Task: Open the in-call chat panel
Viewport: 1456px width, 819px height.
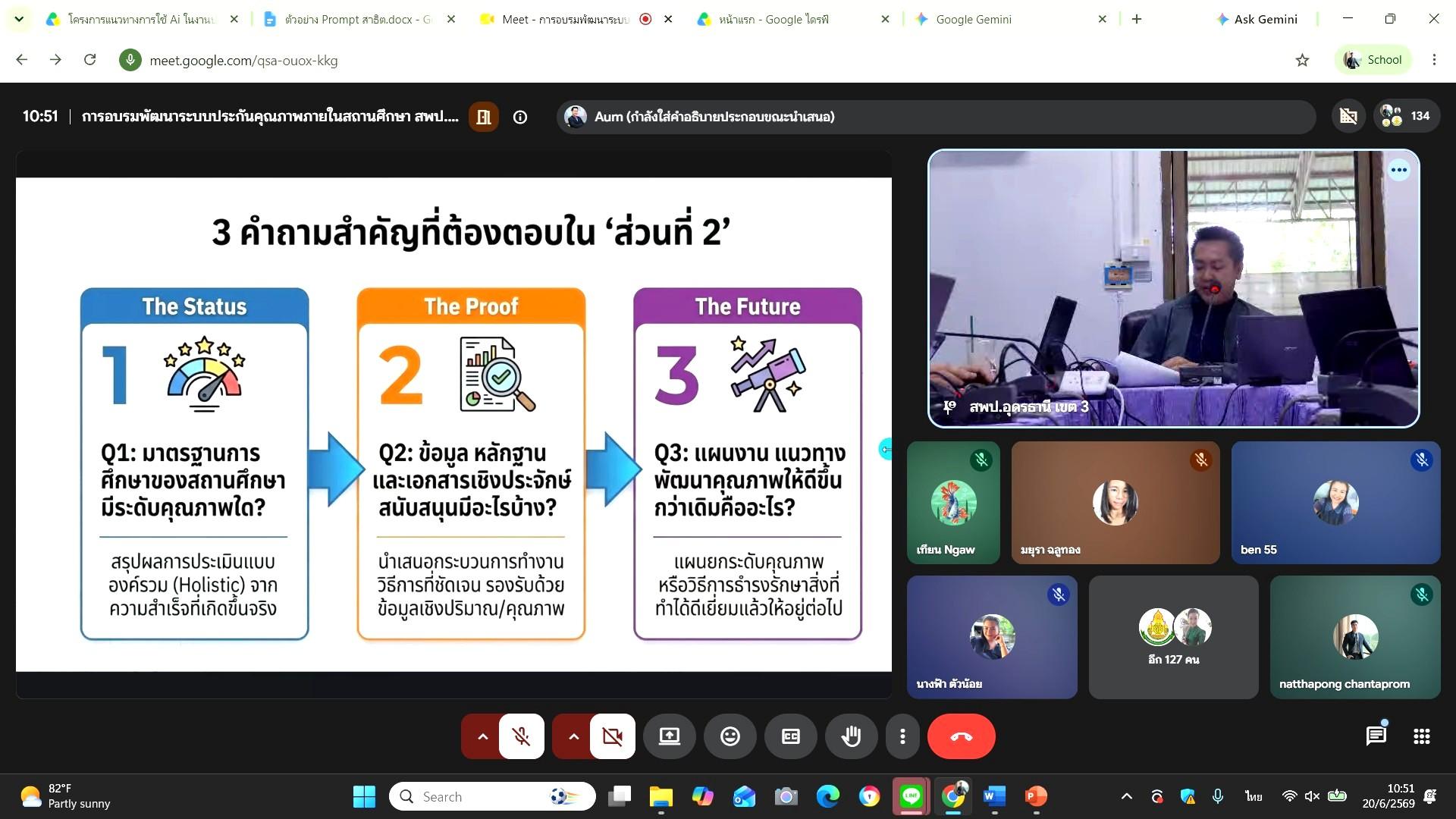Action: click(x=1376, y=736)
